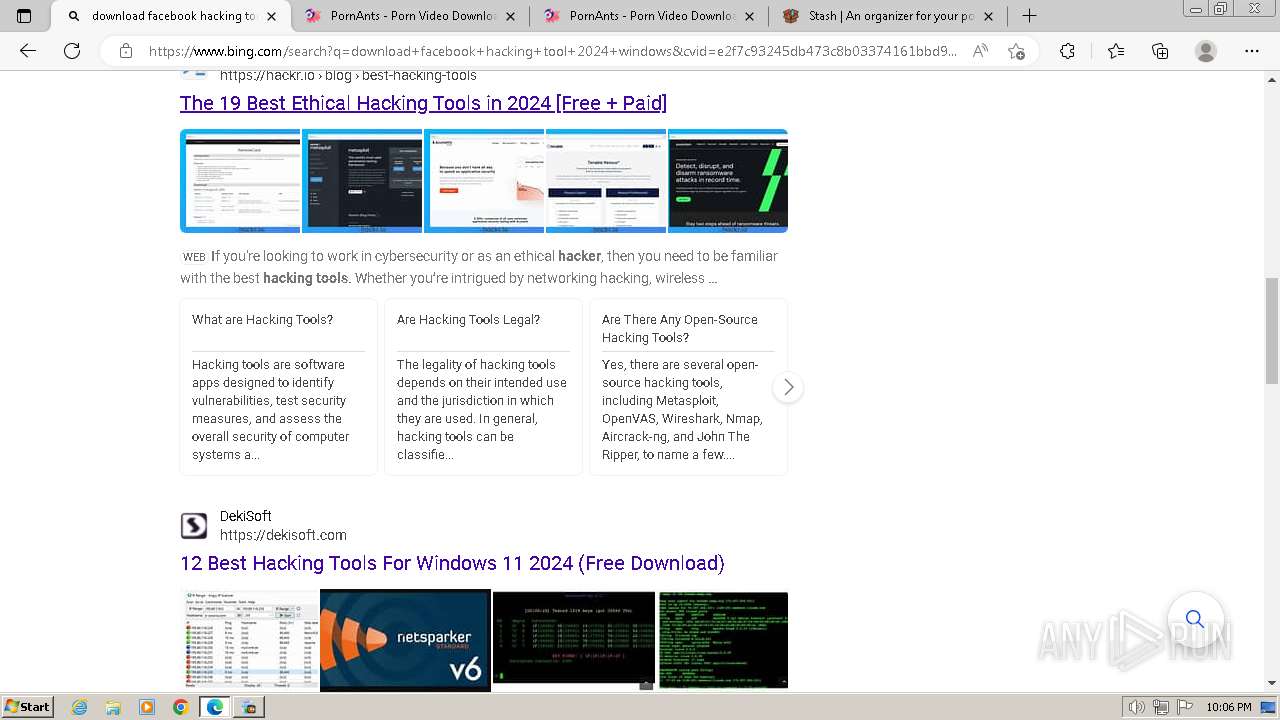Viewport: 1280px width, 720px height.
Task: Open the green terminal text thumbnail
Action: click(x=723, y=640)
